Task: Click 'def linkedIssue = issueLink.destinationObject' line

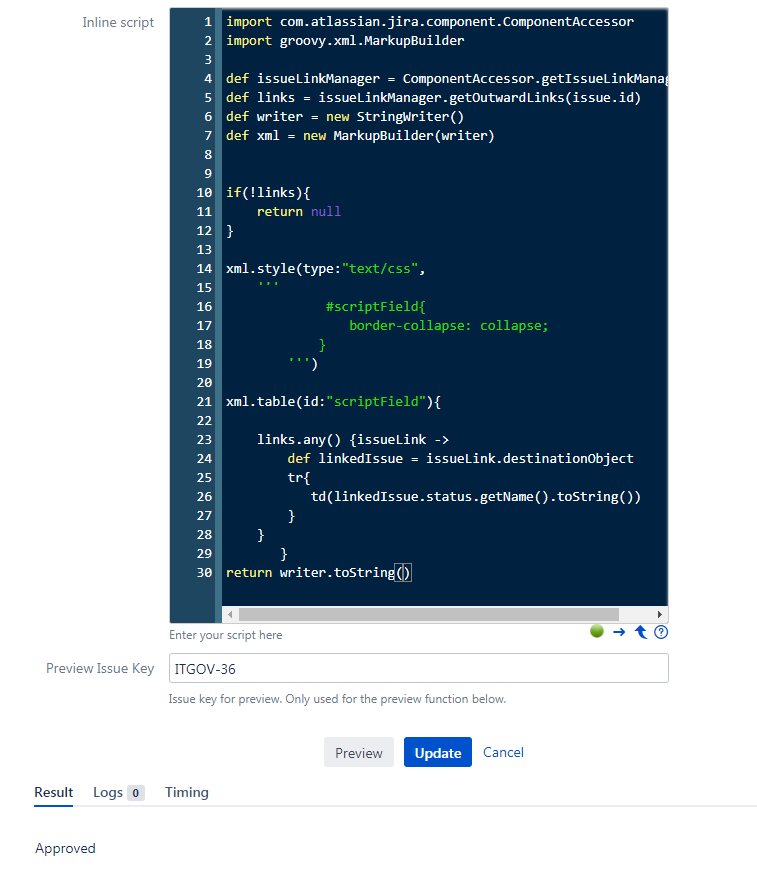Action: pyautogui.click(x=460, y=458)
